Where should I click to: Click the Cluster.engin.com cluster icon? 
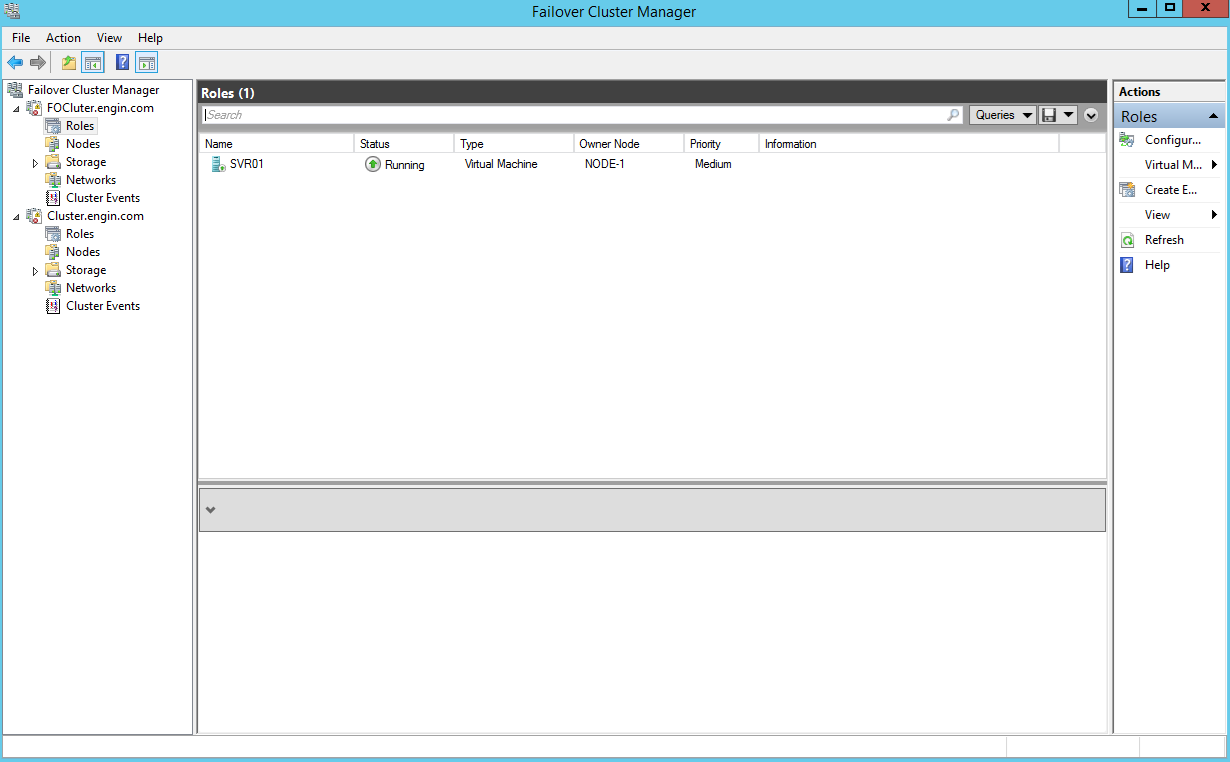(x=34, y=216)
